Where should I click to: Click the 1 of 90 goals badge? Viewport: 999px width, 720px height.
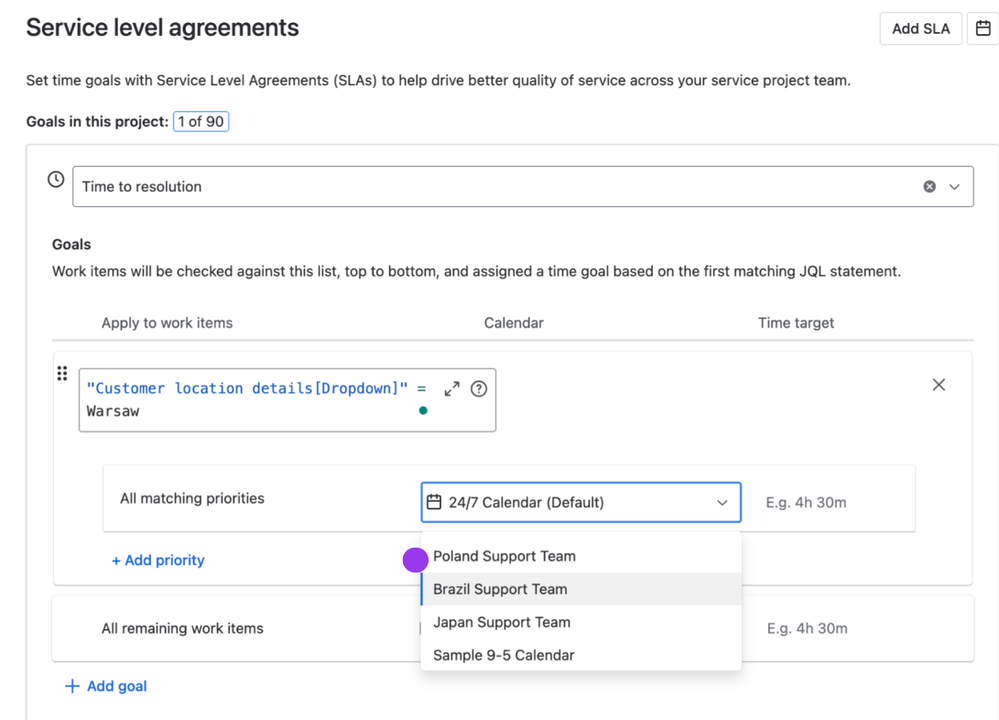[200, 121]
